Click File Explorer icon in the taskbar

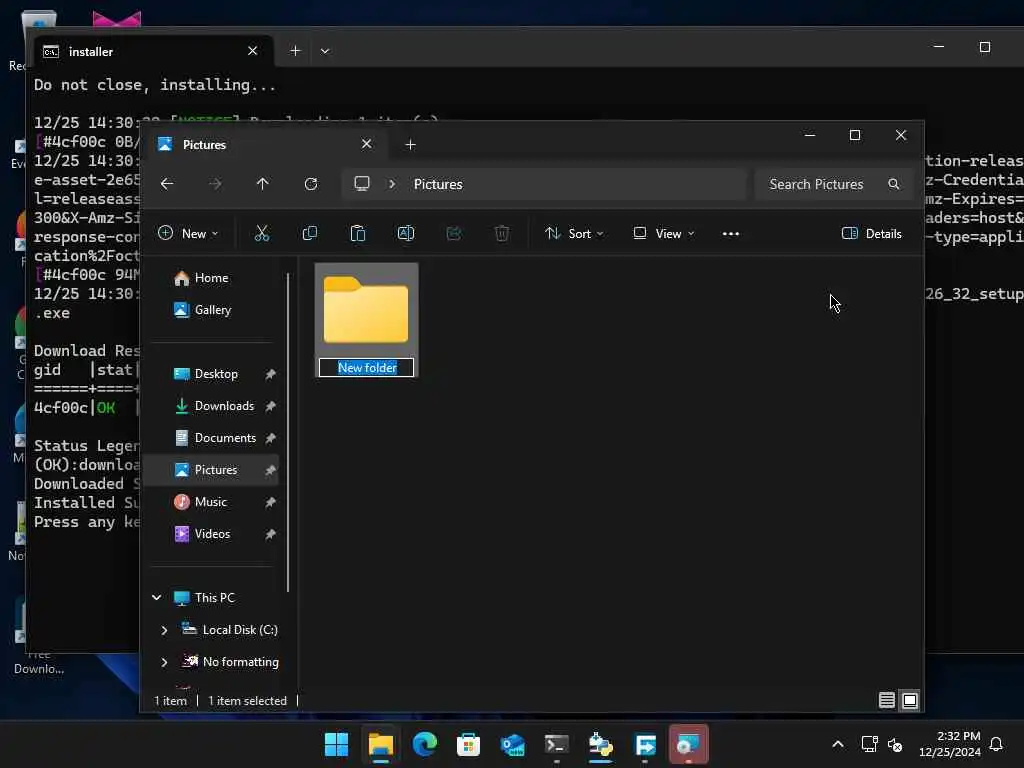click(381, 744)
